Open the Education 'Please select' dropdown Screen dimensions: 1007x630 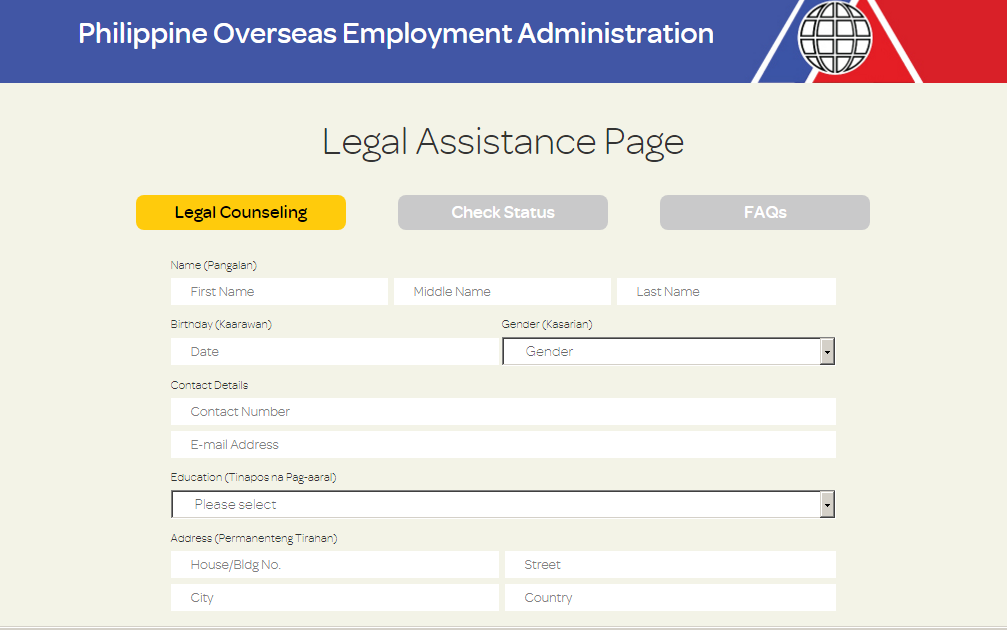[x=503, y=504]
